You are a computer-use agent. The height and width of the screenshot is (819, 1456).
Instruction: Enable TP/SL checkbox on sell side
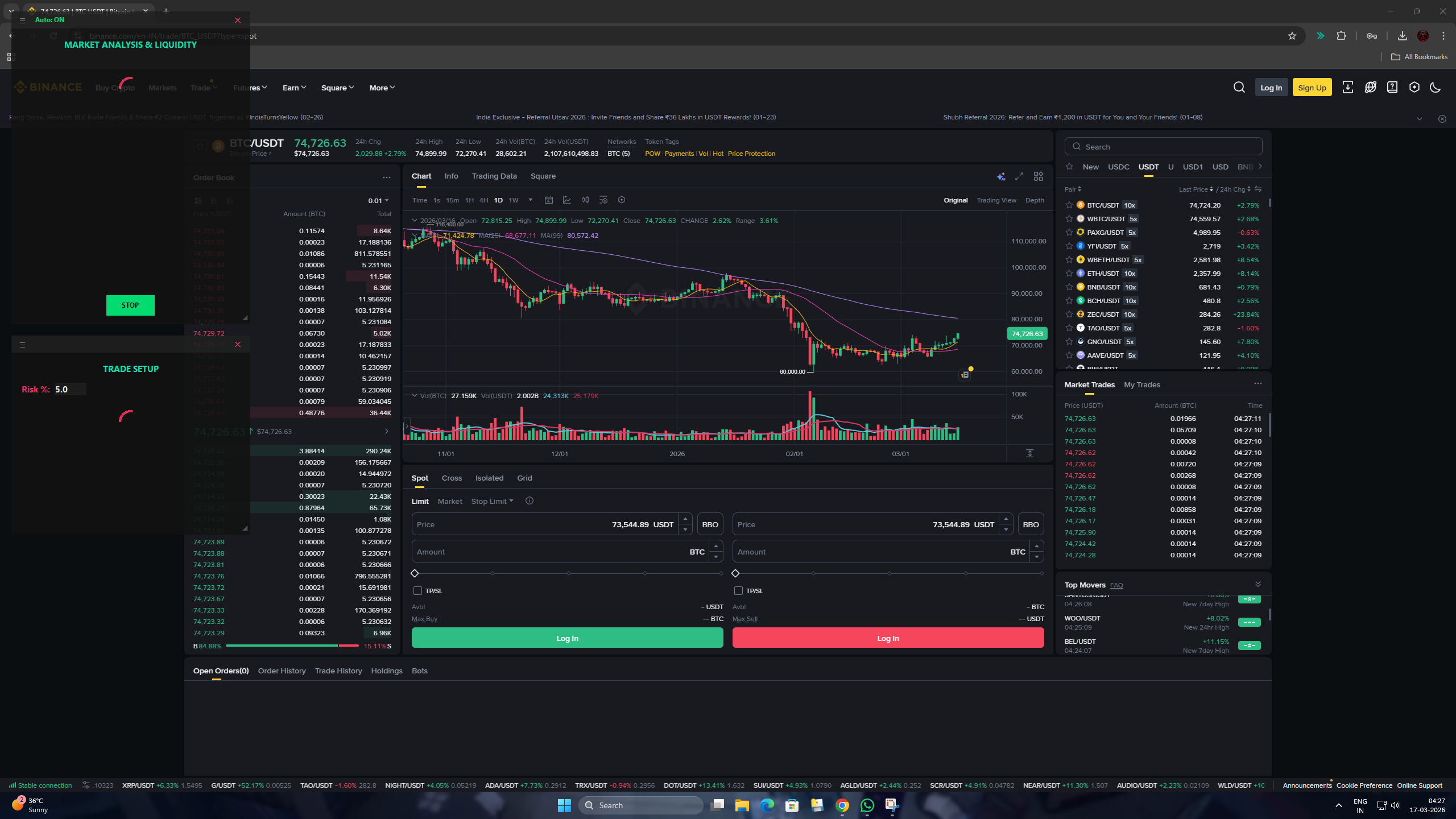(738, 591)
